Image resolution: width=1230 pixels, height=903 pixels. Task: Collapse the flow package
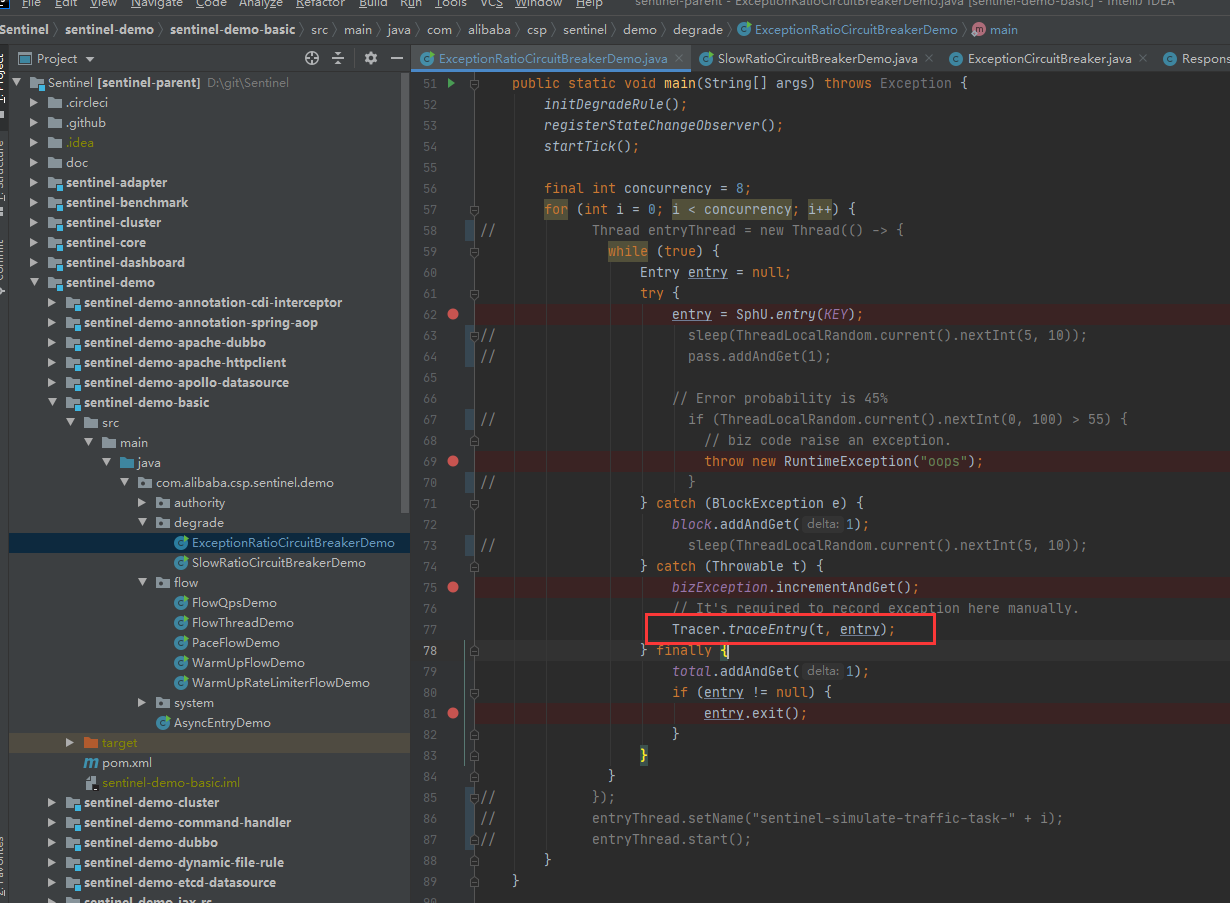click(143, 582)
